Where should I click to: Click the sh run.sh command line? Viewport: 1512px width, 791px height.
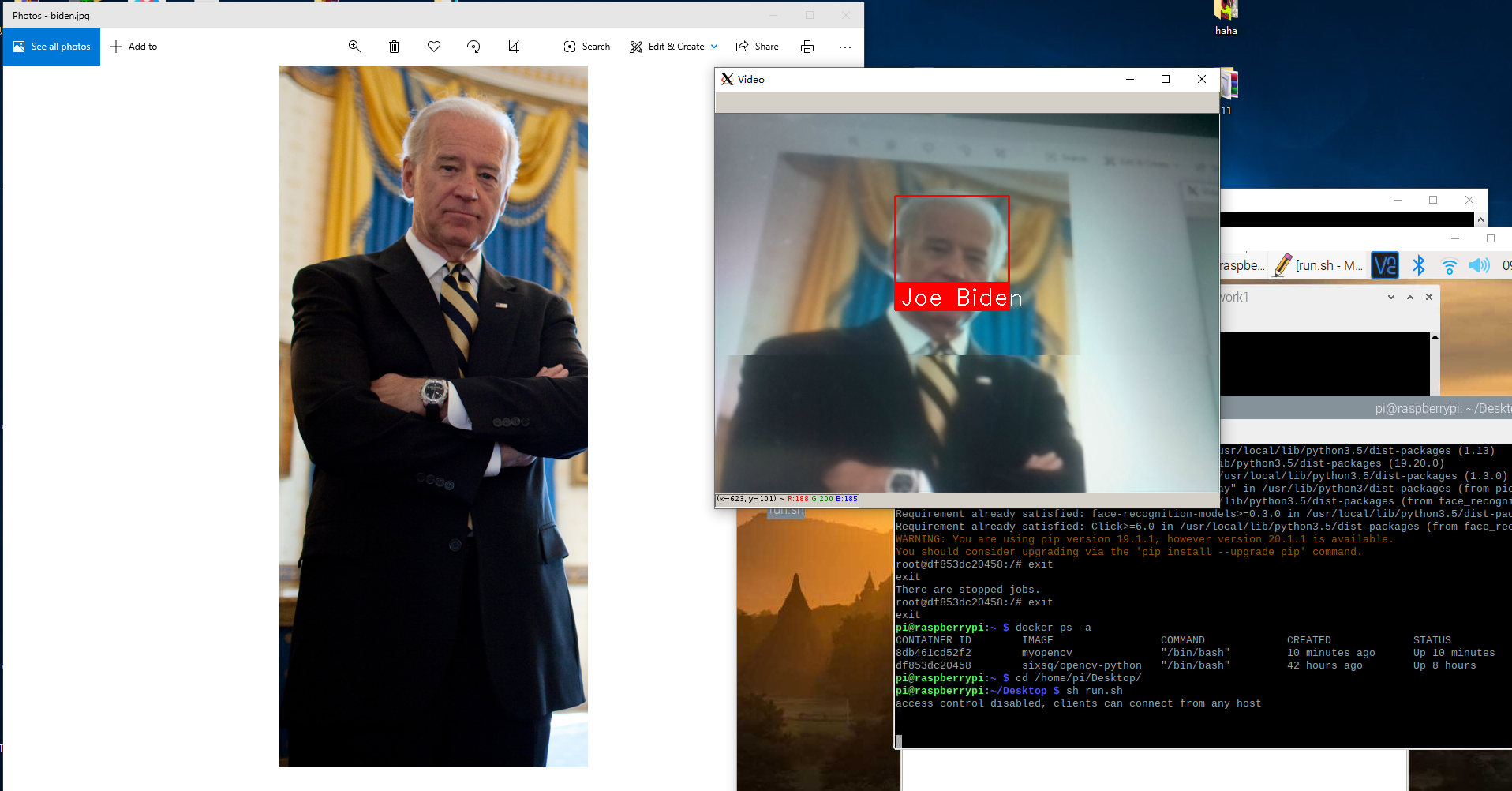[x=1009, y=691]
